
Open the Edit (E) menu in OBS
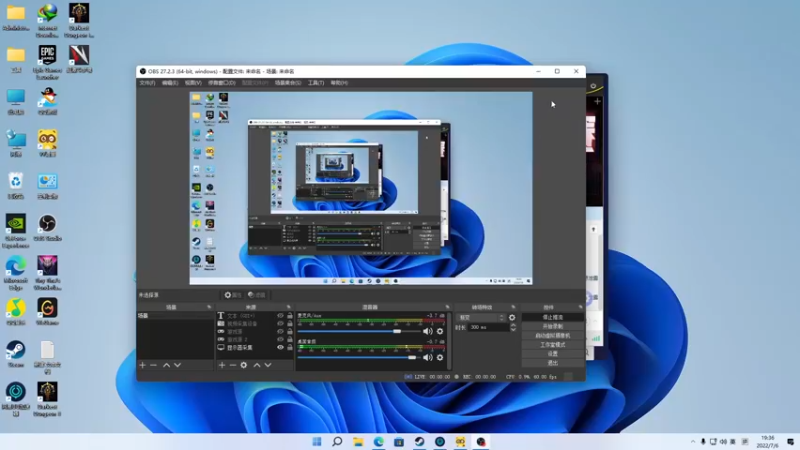tap(170, 83)
